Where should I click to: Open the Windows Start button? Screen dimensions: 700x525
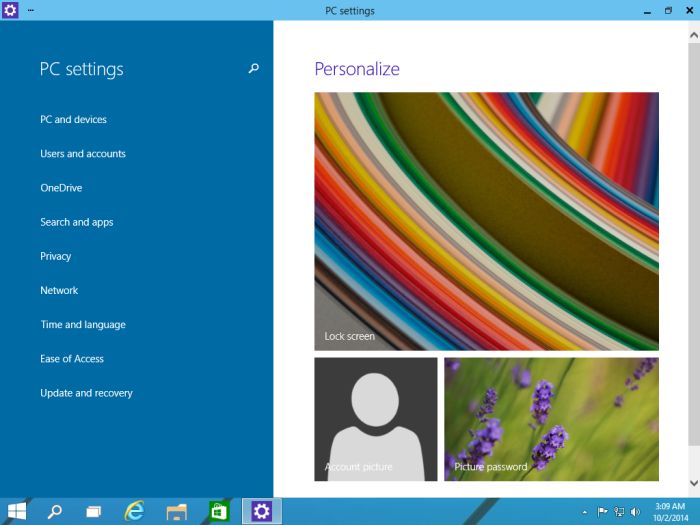(17, 511)
